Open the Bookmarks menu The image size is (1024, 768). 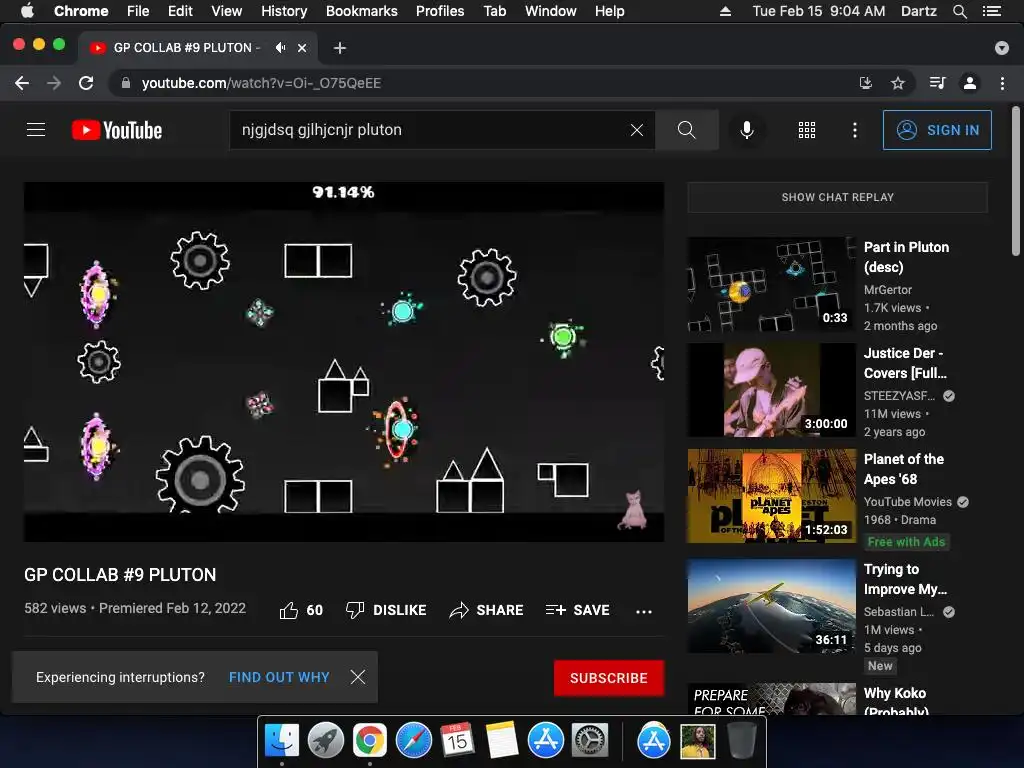tap(362, 11)
